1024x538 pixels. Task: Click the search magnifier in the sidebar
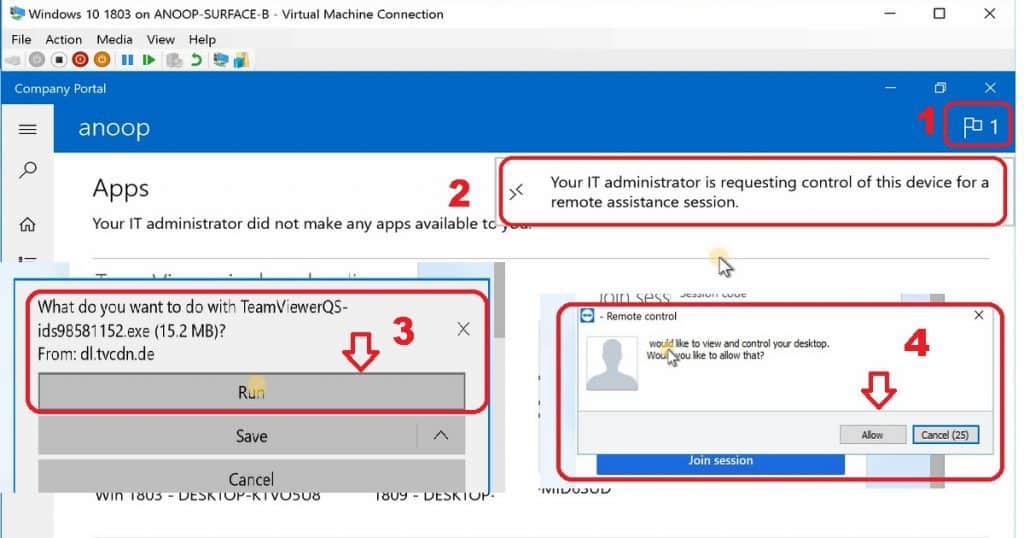click(28, 171)
